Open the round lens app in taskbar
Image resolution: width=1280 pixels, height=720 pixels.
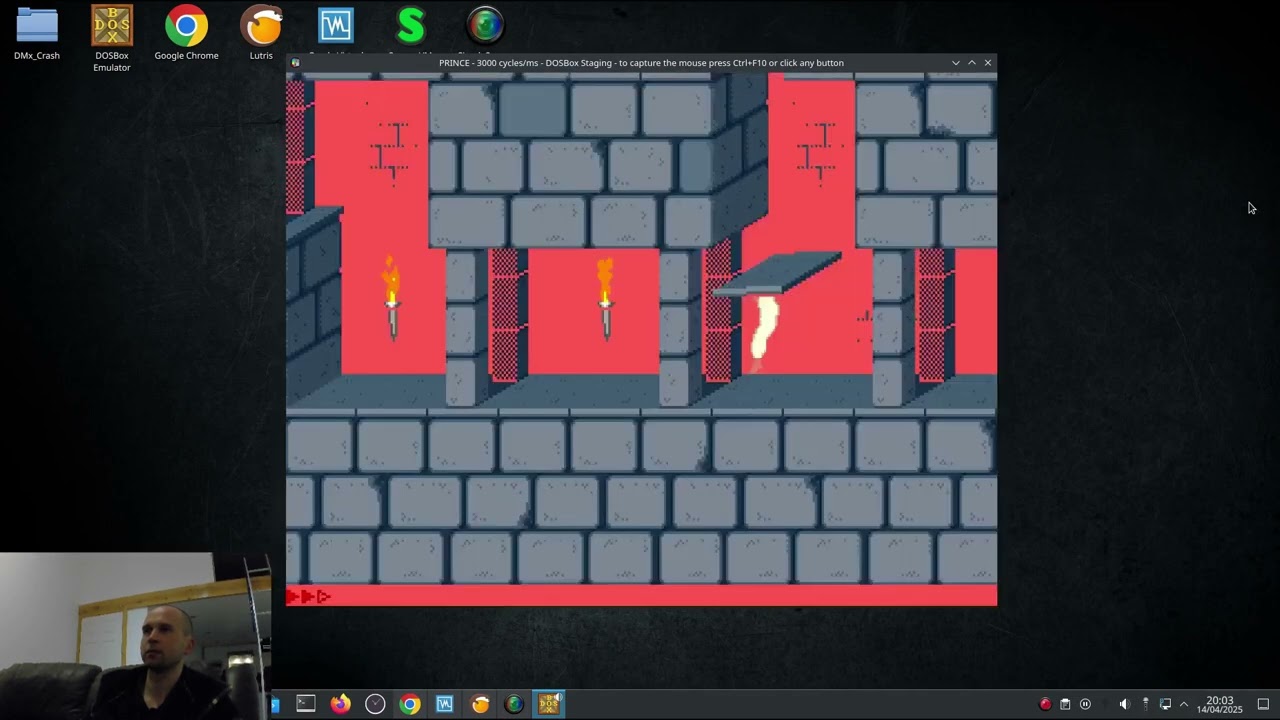(514, 704)
